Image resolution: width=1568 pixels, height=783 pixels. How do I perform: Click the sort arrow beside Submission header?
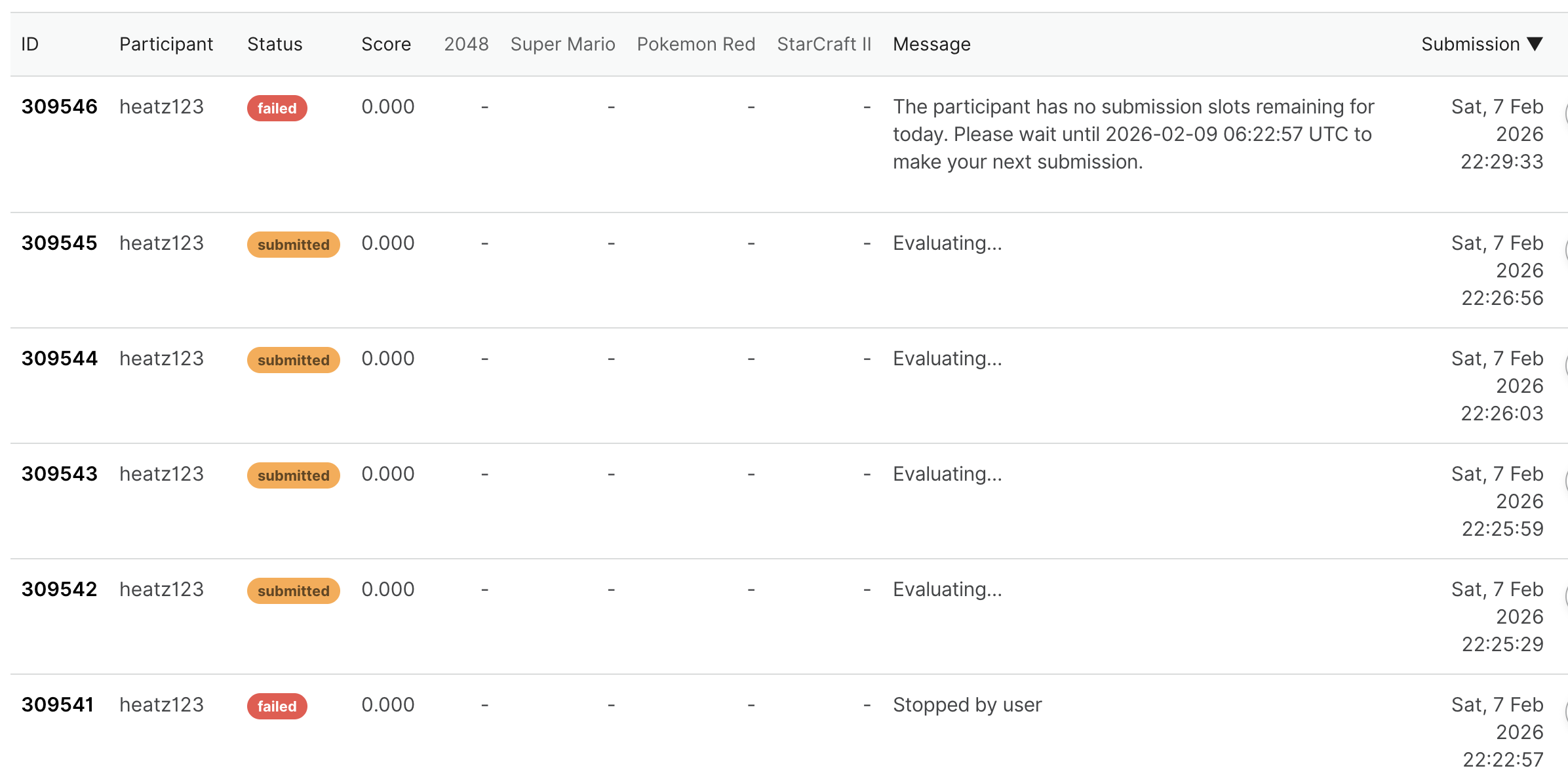tap(1535, 44)
